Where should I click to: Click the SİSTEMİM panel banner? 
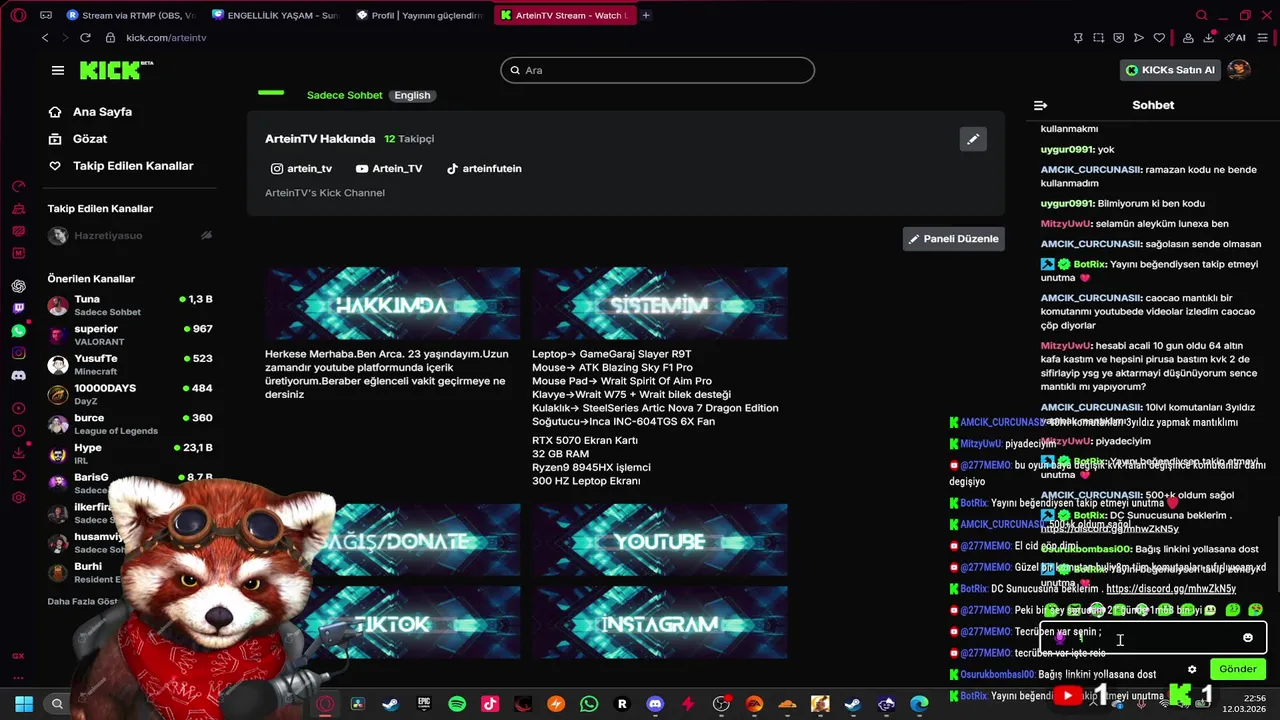(659, 304)
